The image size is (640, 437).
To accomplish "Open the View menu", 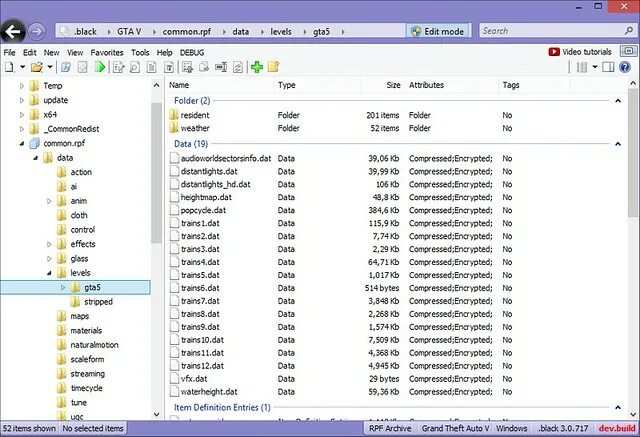I will [x=75, y=53].
